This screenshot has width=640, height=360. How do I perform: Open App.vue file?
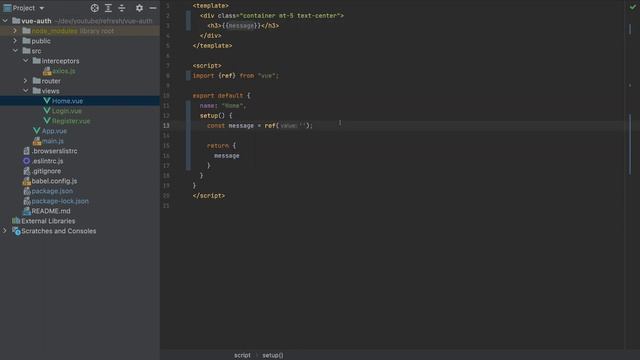click(x=54, y=131)
